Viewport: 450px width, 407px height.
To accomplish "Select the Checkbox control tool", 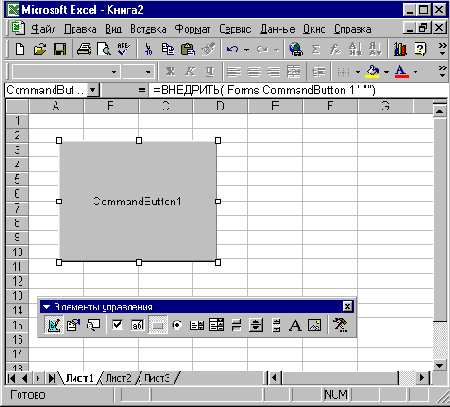I will pos(117,325).
